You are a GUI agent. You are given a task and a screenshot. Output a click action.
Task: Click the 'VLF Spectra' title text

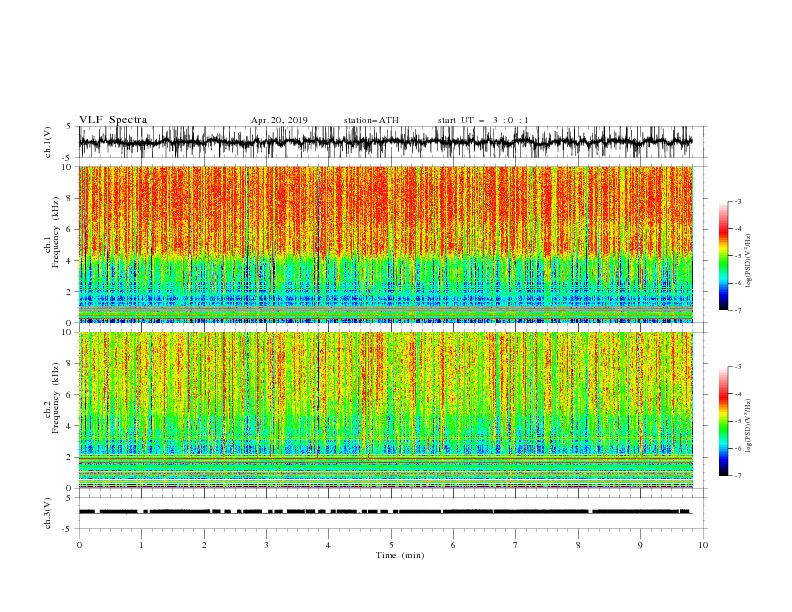click(113, 120)
